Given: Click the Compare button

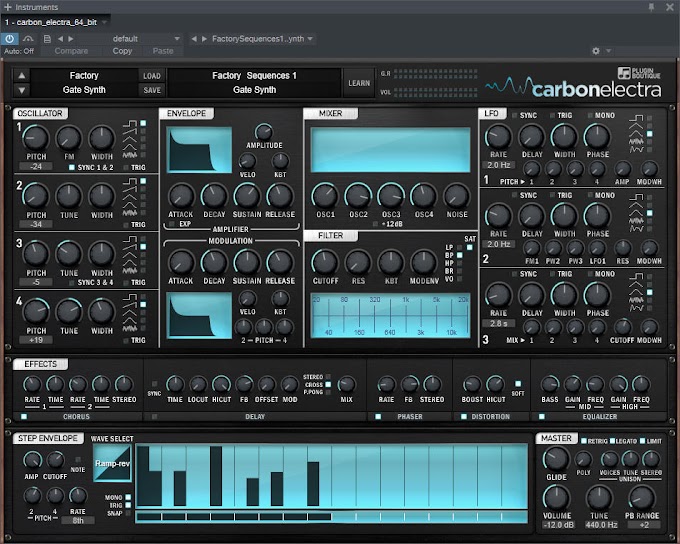Looking at the screenshot, I should pyautogui.click(x=71, y=51).
